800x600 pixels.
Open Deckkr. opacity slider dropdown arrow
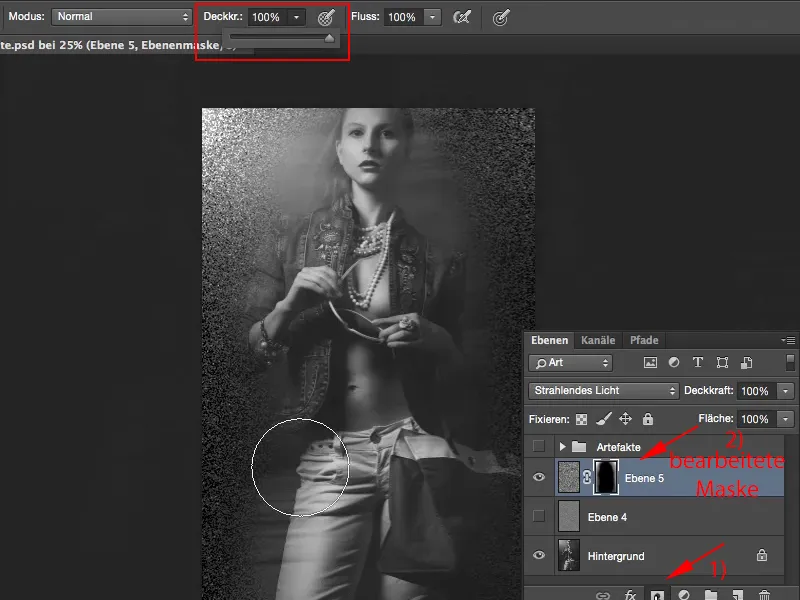[x=296, y=17]
